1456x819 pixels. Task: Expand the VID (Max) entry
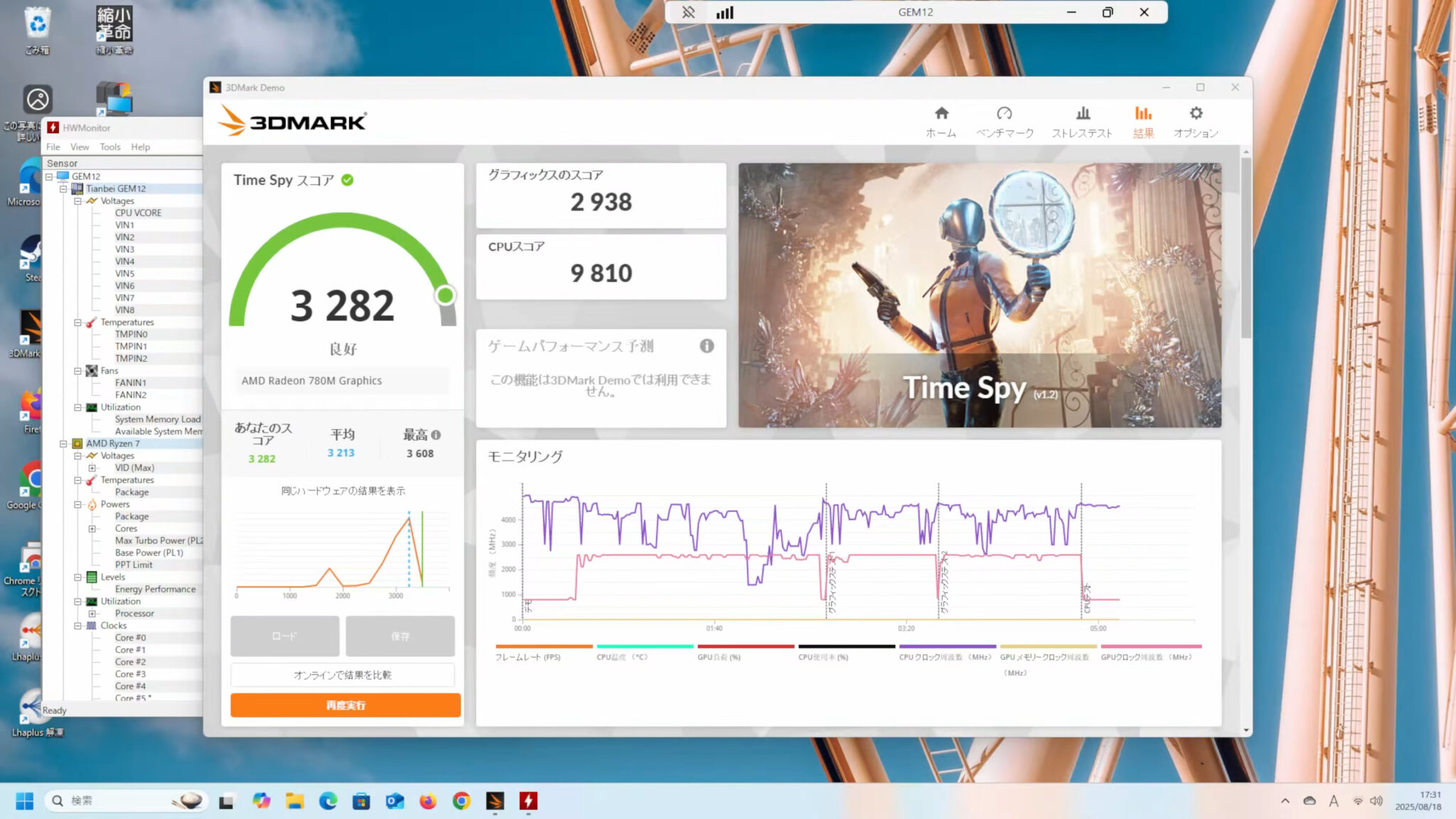tap(92, 468)
